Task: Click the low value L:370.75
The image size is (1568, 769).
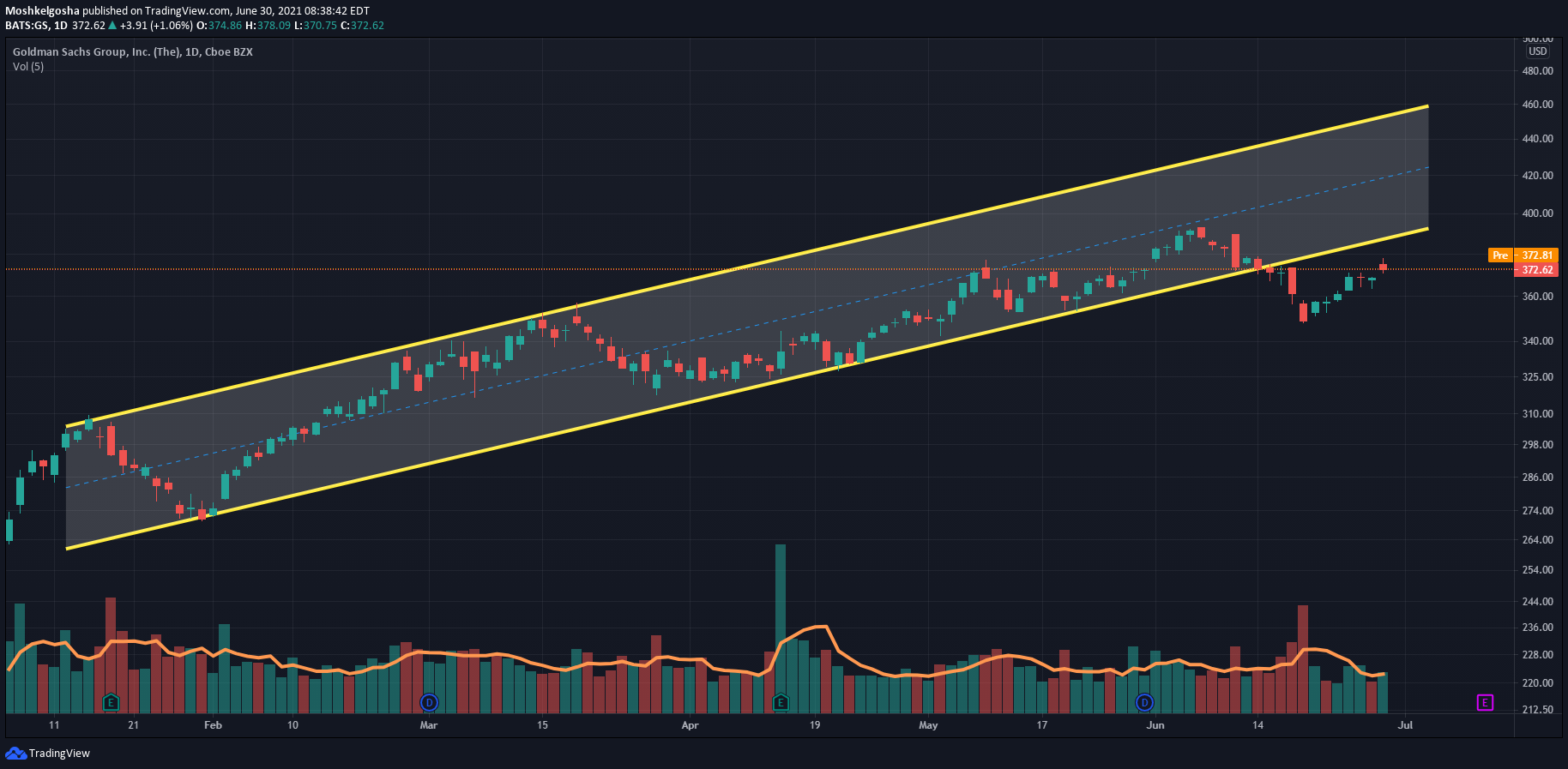Action: point(316,26)
